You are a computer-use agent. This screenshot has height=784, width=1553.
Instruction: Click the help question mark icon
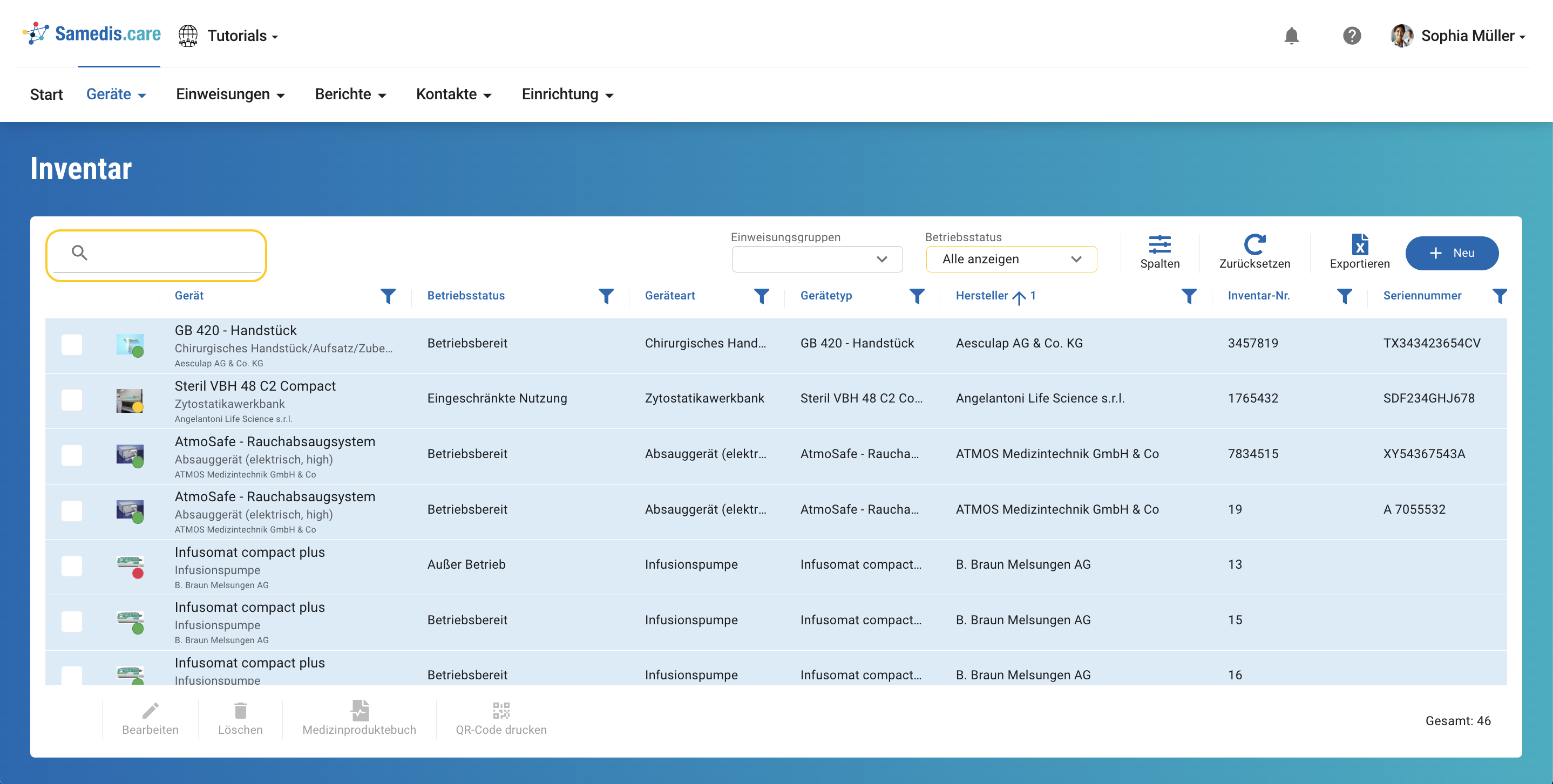[1352, 36]
